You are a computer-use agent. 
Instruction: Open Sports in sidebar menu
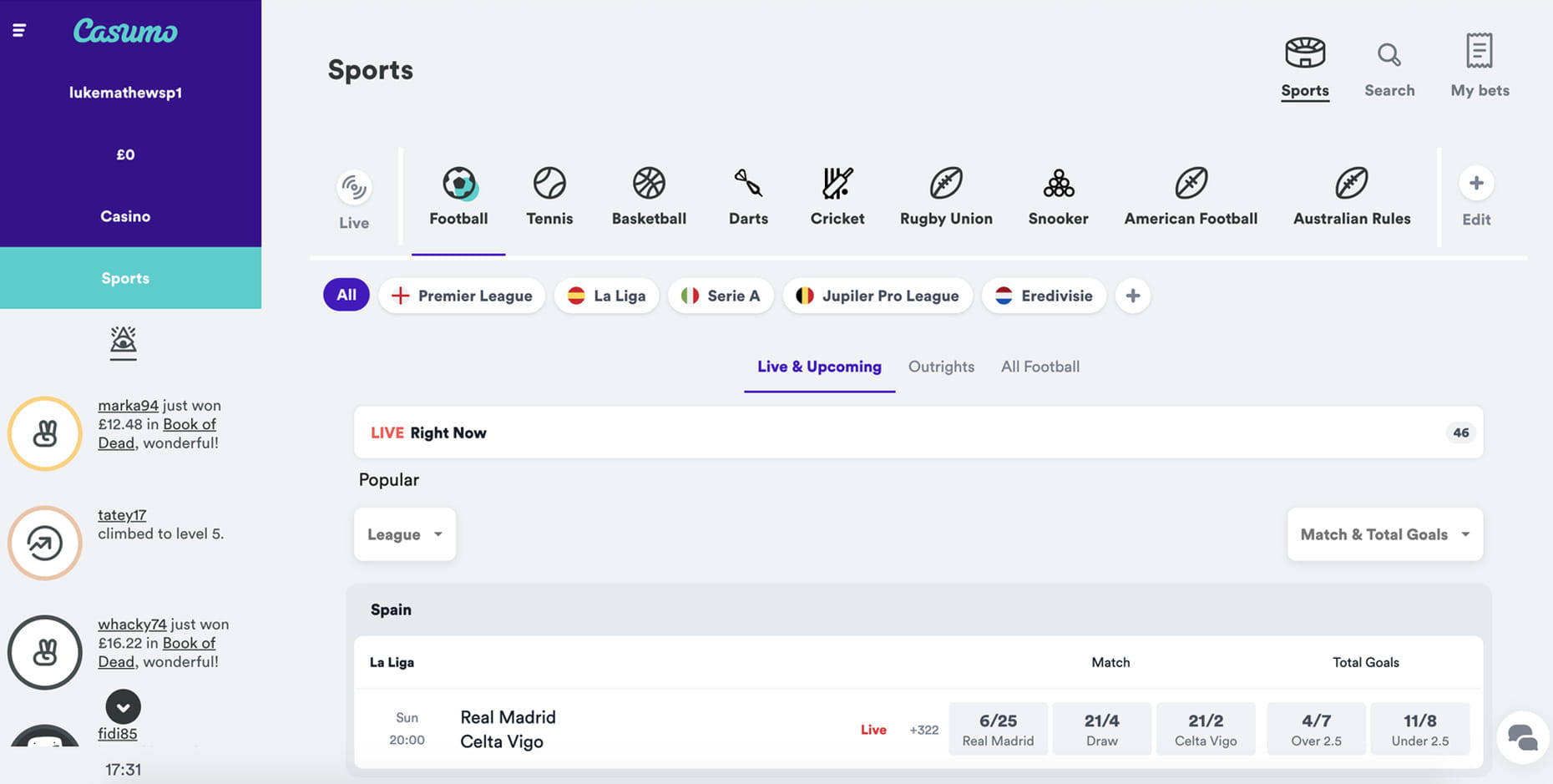[130, 278]
